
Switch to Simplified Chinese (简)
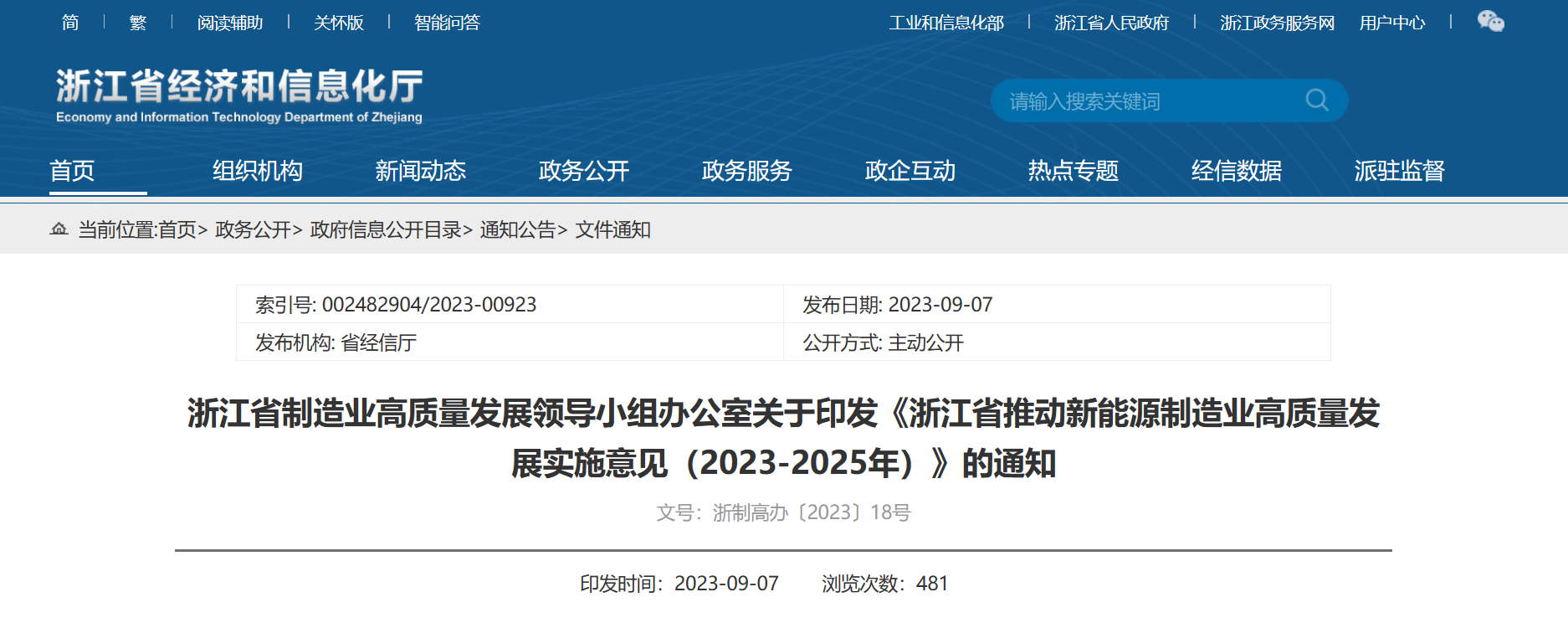70,23
